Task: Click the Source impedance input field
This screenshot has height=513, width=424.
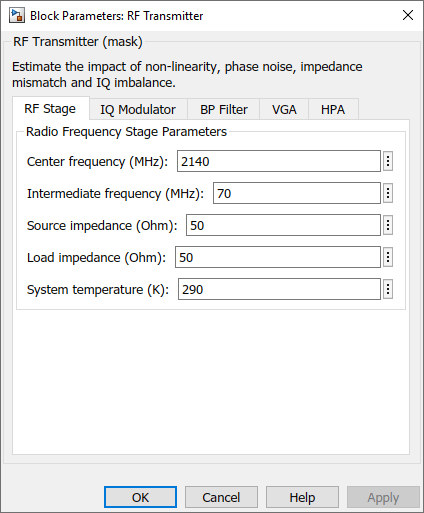Action: (283, 225)
